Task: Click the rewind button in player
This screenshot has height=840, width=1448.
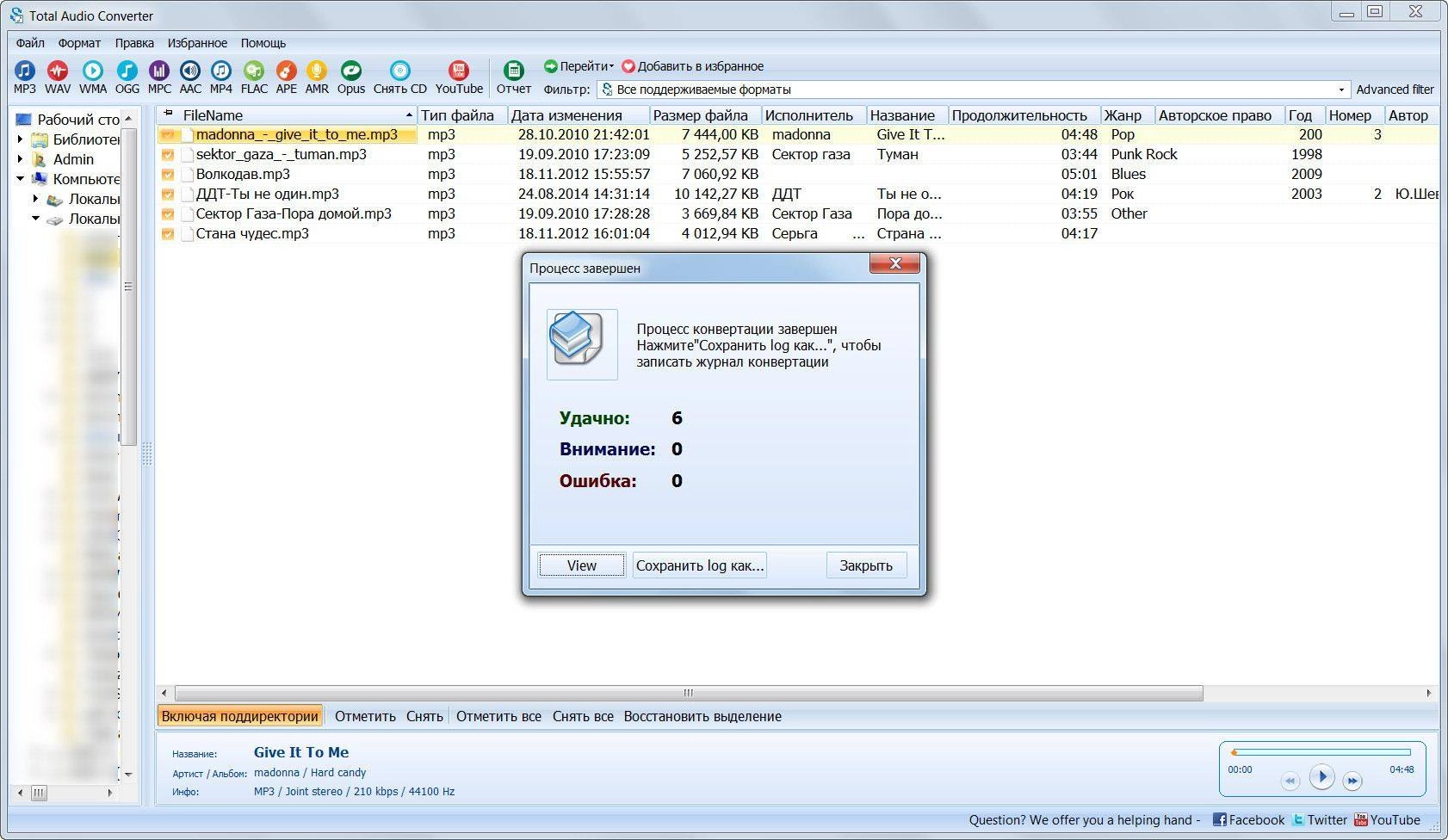Action: click(x=1290, y=781)
